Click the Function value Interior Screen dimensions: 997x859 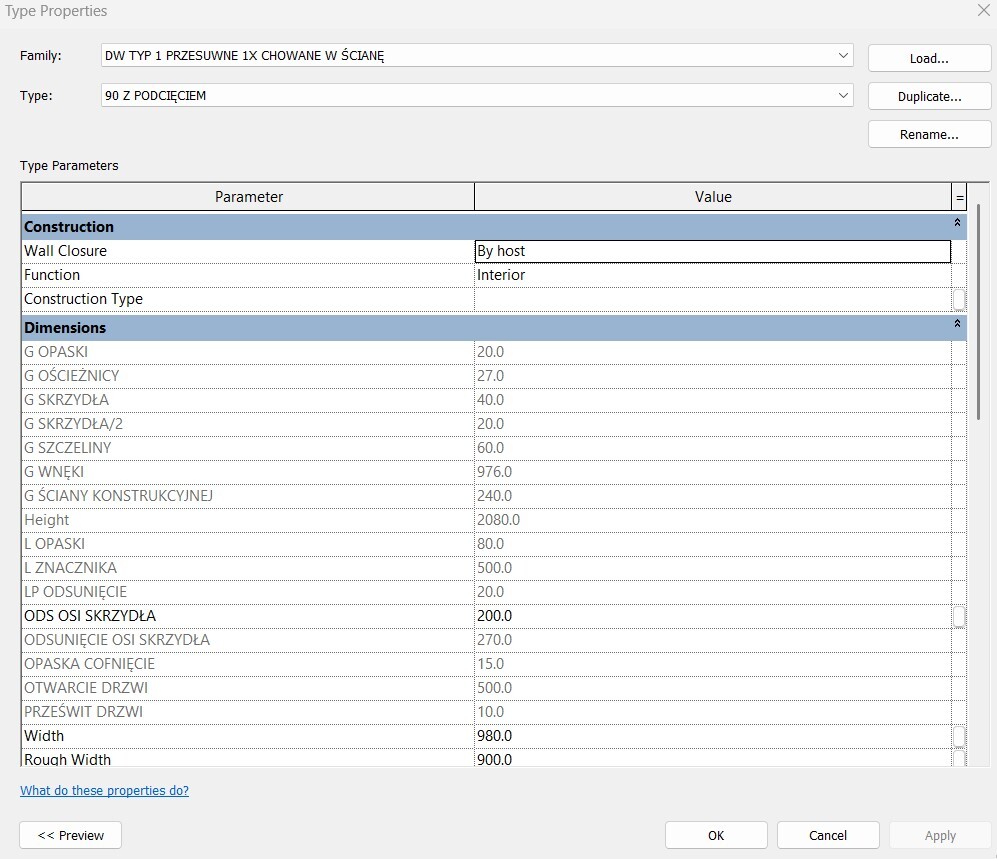coord(712,275)
